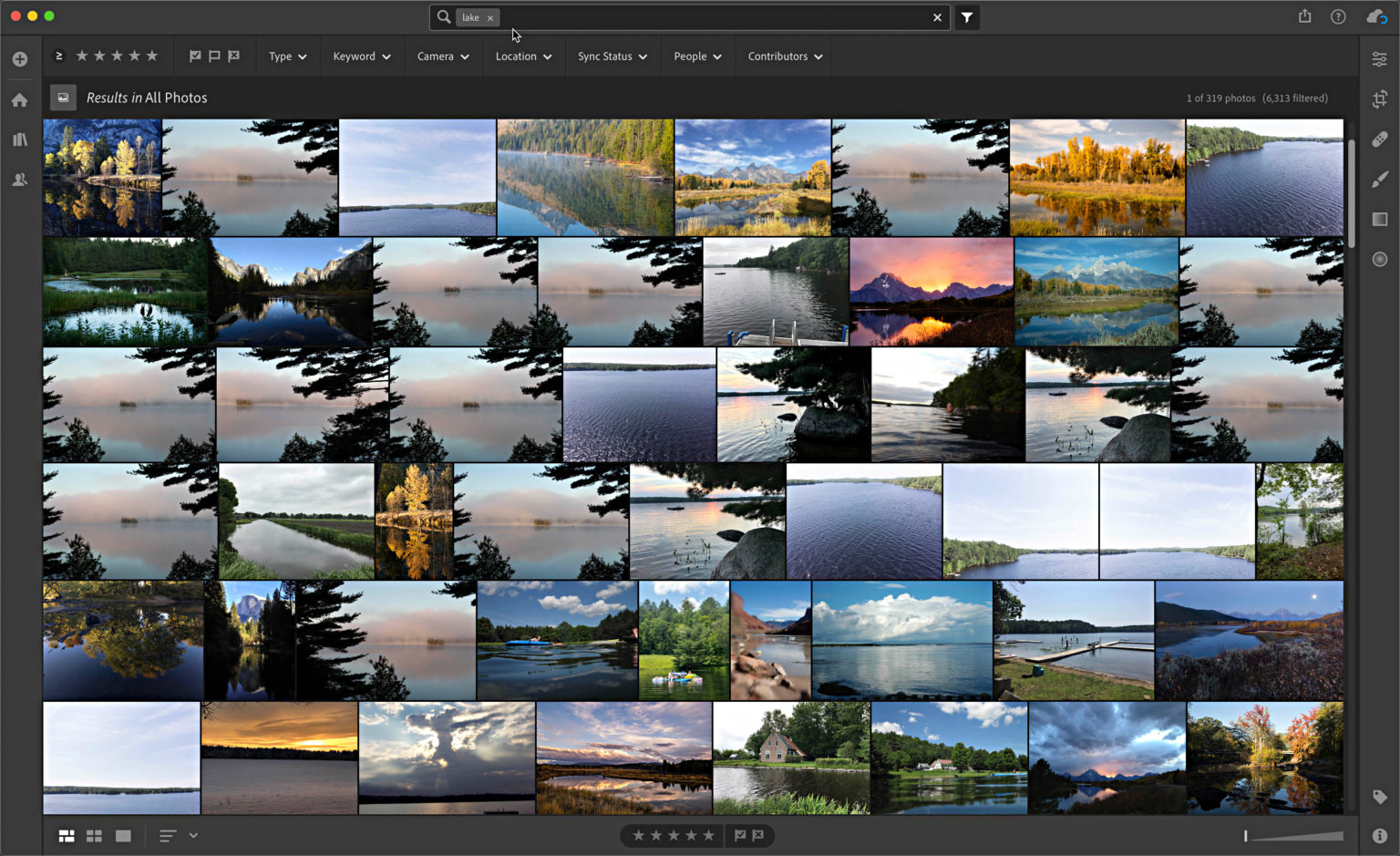Screen dimensions: 1400x856
Task: Open the Keywords panel tag icon
Action: pos(1380,795)
